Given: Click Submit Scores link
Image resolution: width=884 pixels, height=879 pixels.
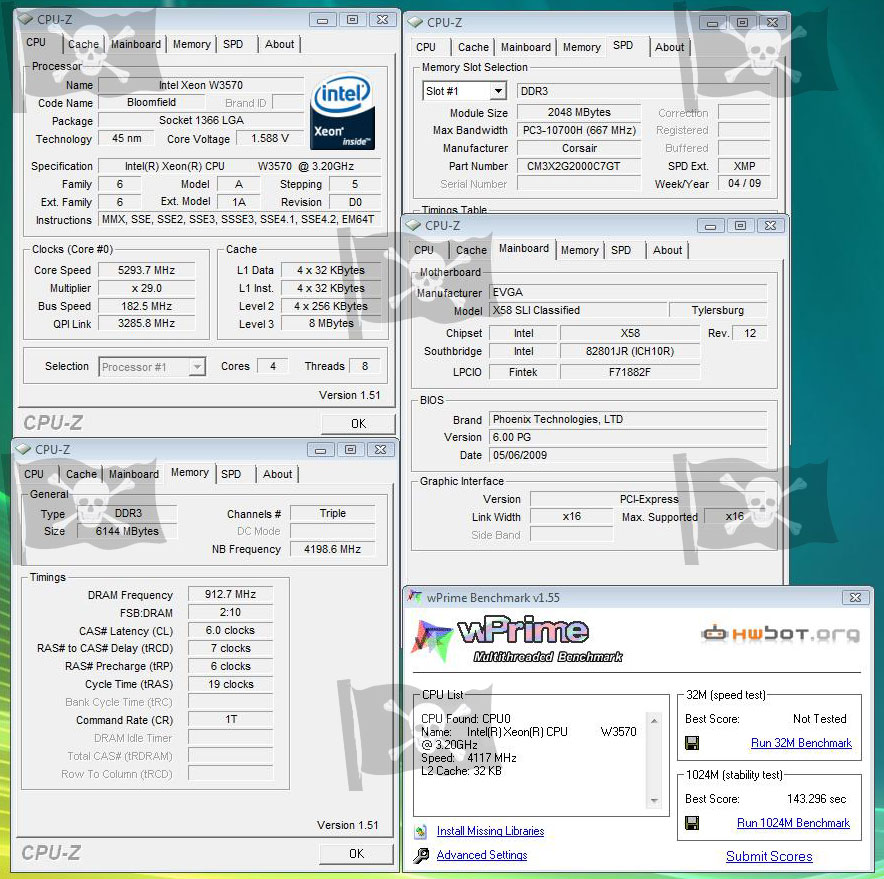Looking at the screenshot, I should tap(769, 856).
